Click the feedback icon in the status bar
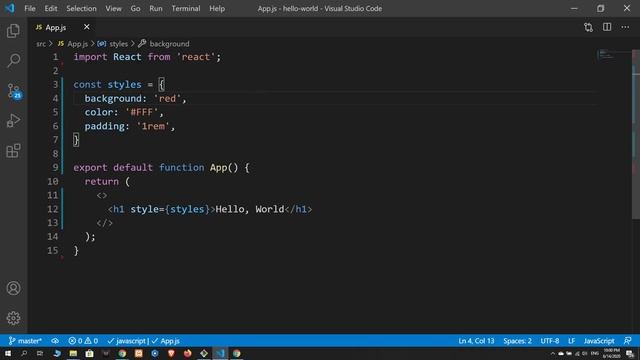The image size is (640, 360). tap(628, 341)
